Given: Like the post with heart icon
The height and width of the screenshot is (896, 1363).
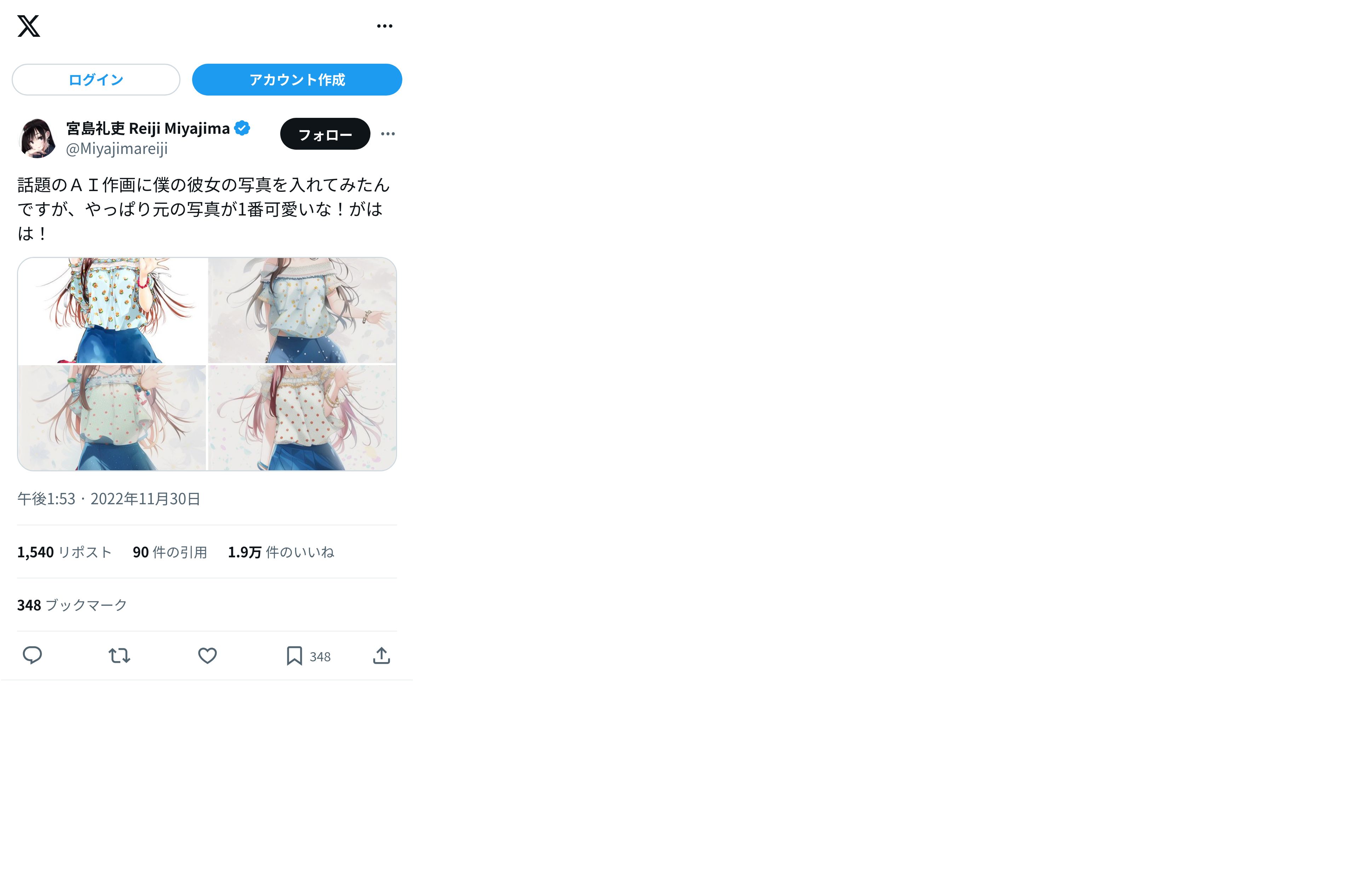Looking at the screenshot, I should point(207,655).
